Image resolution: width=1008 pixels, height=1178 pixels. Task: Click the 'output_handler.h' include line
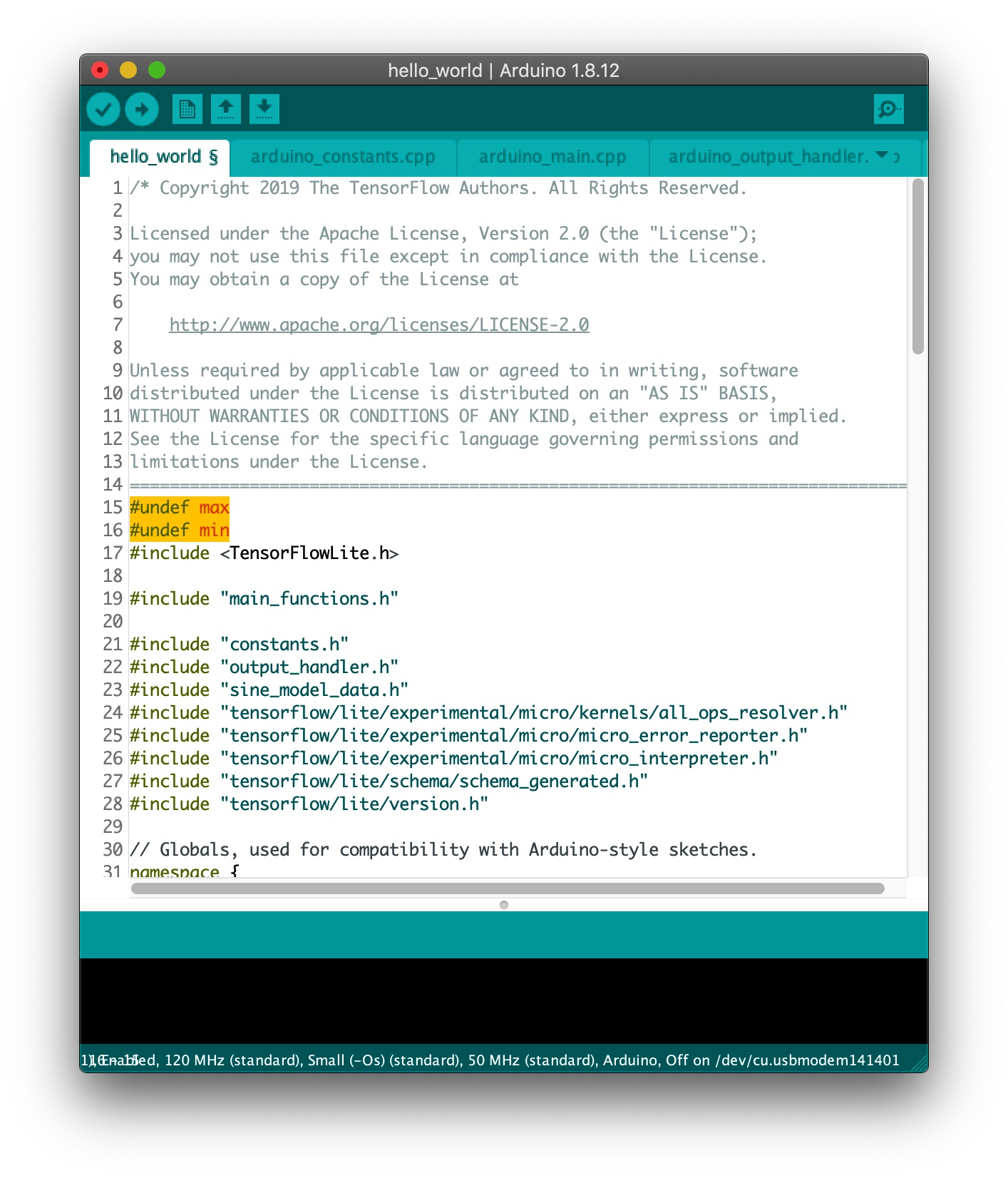[264, 667]
